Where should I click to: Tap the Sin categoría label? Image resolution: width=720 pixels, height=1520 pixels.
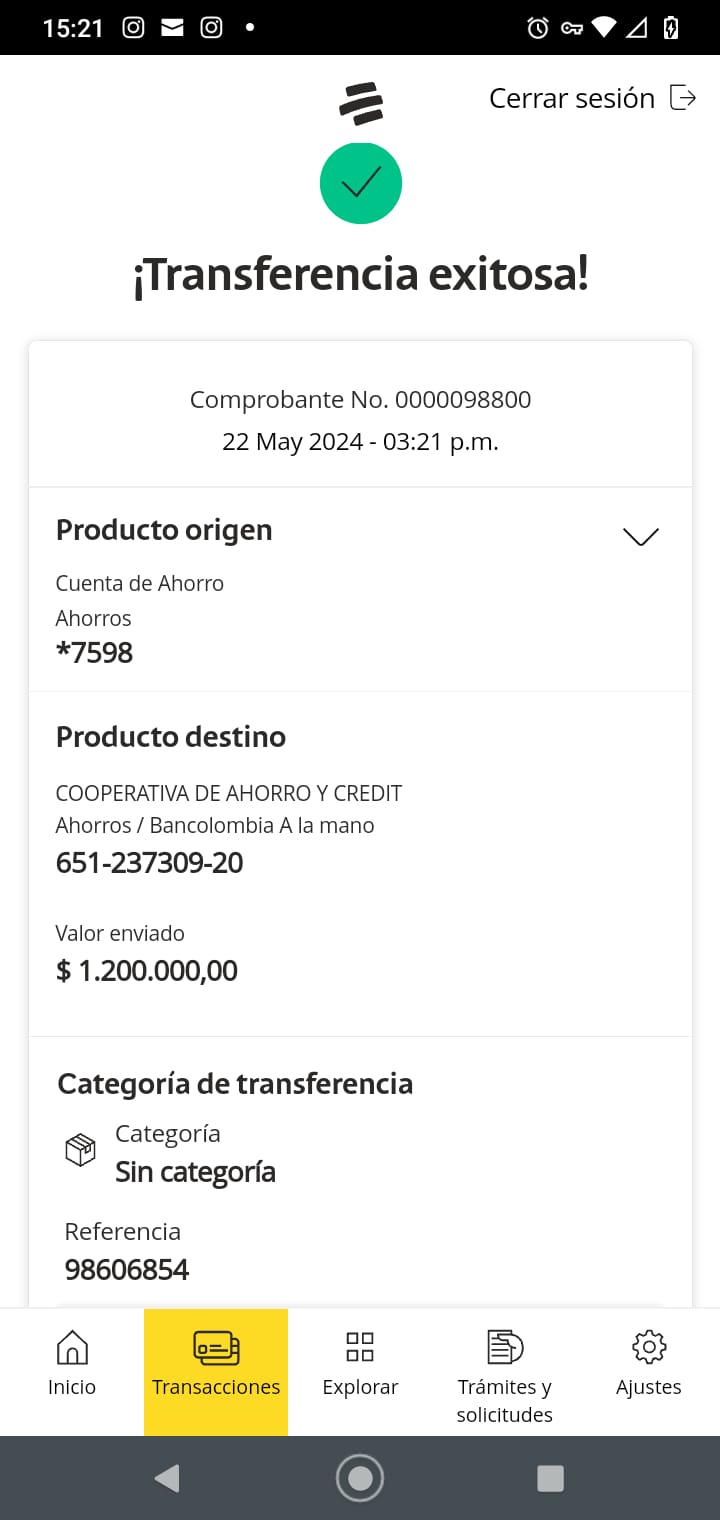tap(195, 1172)
